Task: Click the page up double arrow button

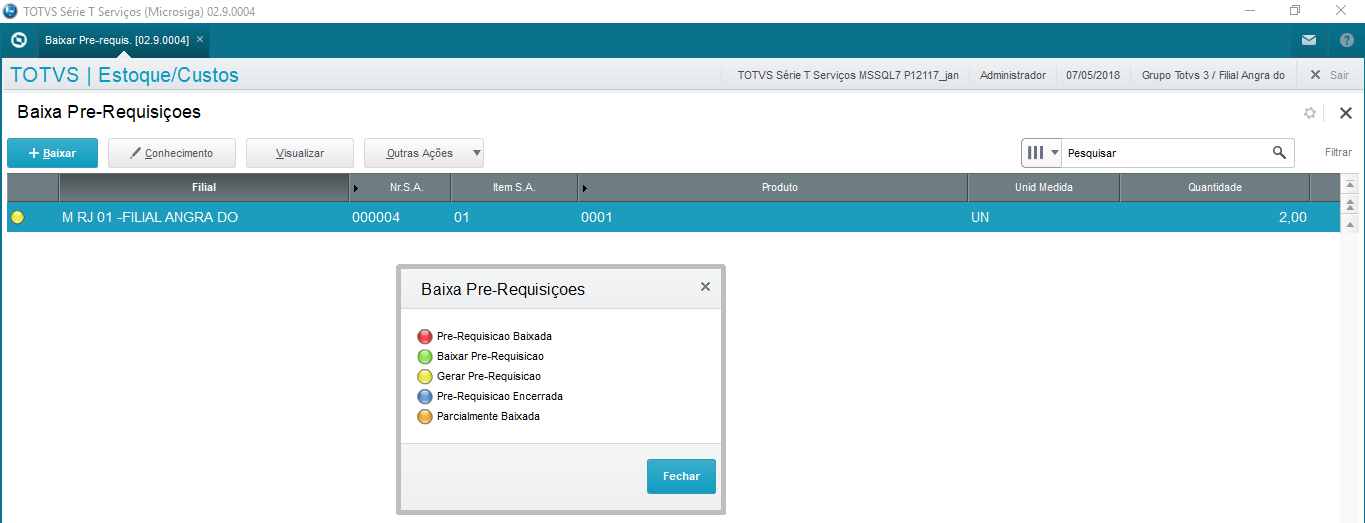Action: 1349,205
